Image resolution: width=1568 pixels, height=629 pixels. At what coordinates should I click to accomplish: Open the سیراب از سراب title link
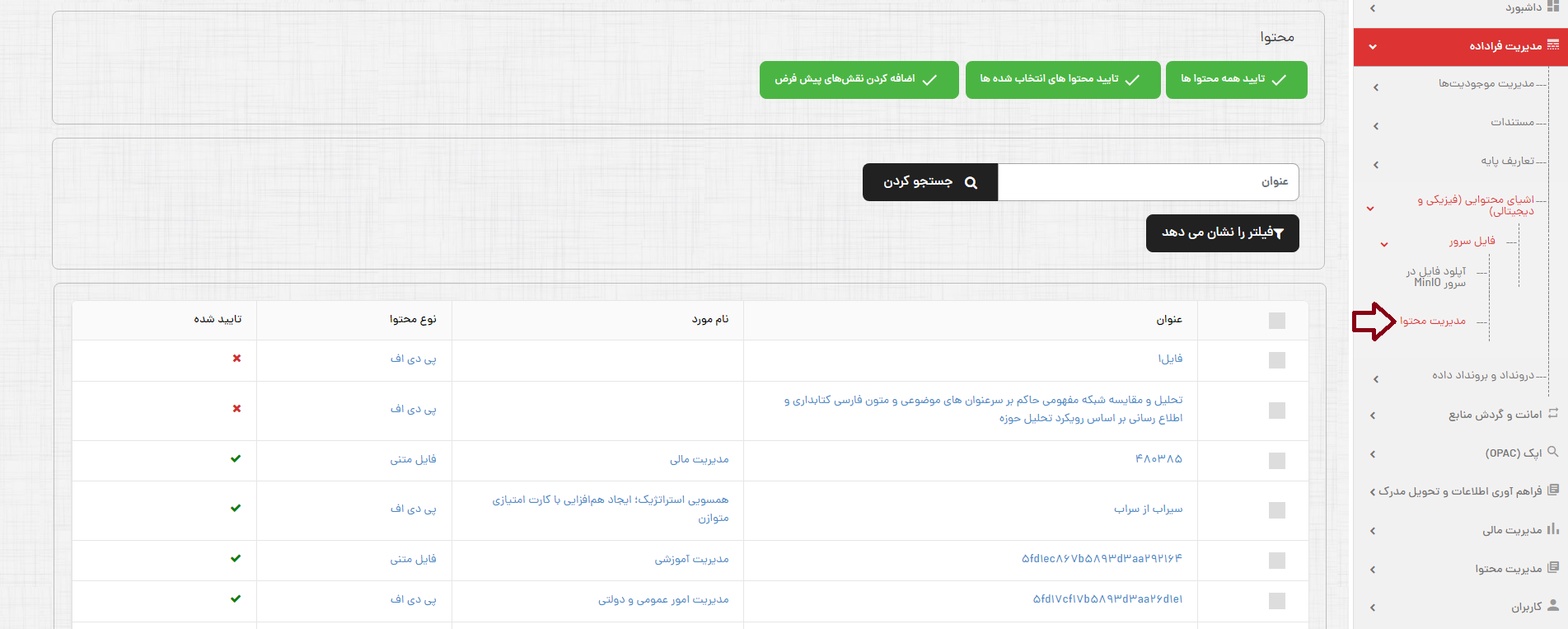coord(1149,509)
